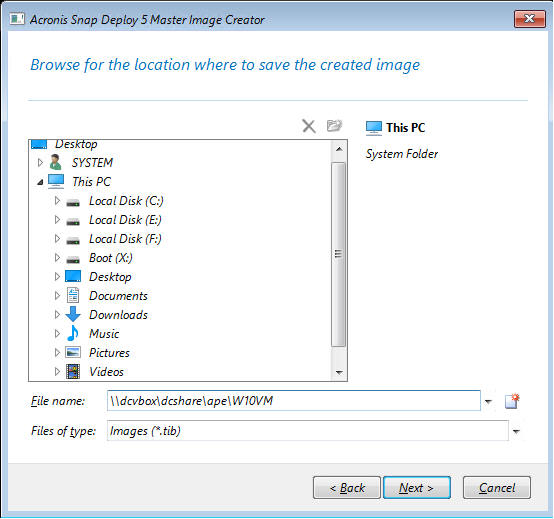Screen dimensions: 554x519
Task: Expand the Pictures folder
Action: click(x=57, y=352)
